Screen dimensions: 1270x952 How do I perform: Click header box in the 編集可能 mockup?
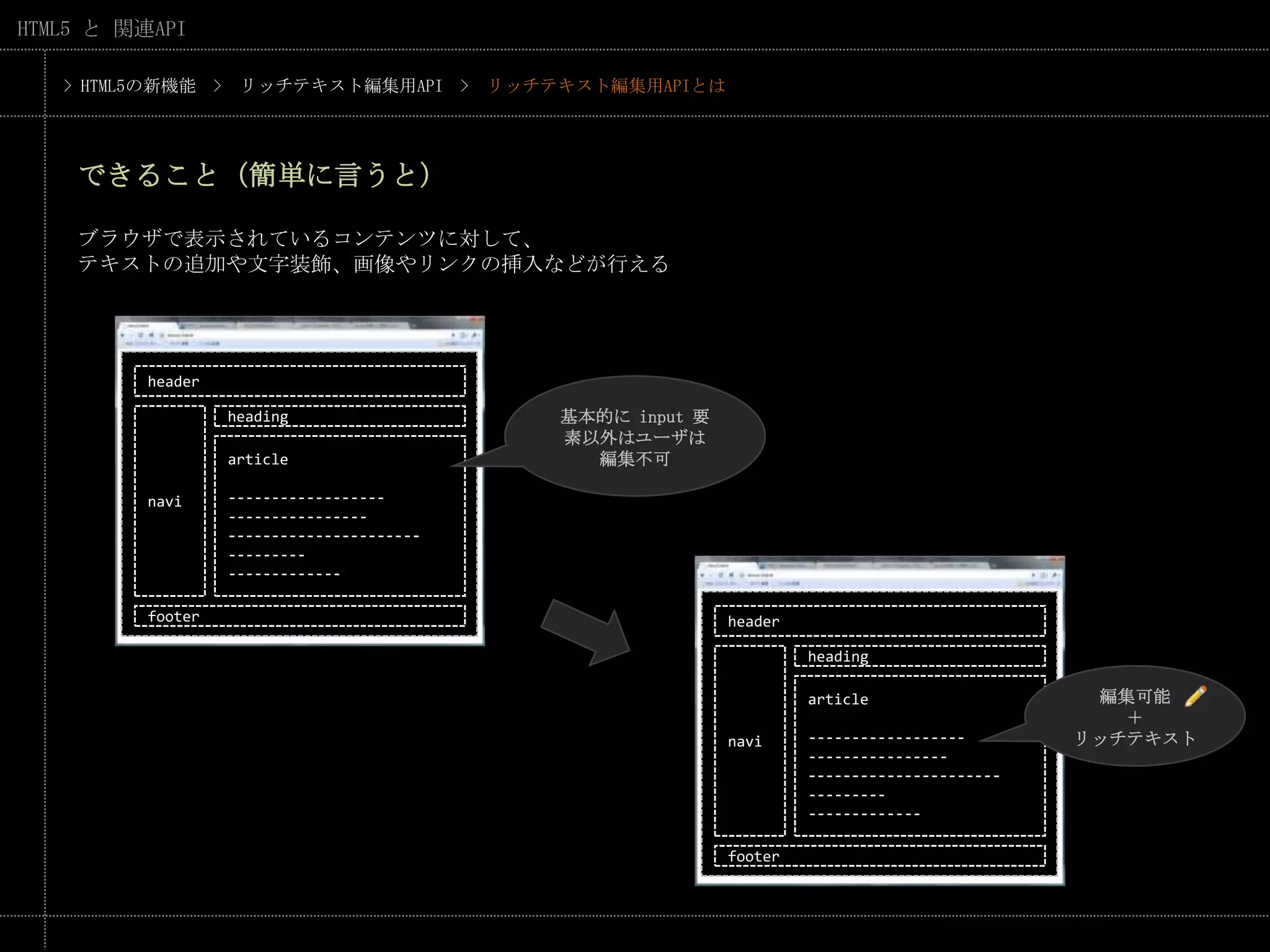point(880,621)
